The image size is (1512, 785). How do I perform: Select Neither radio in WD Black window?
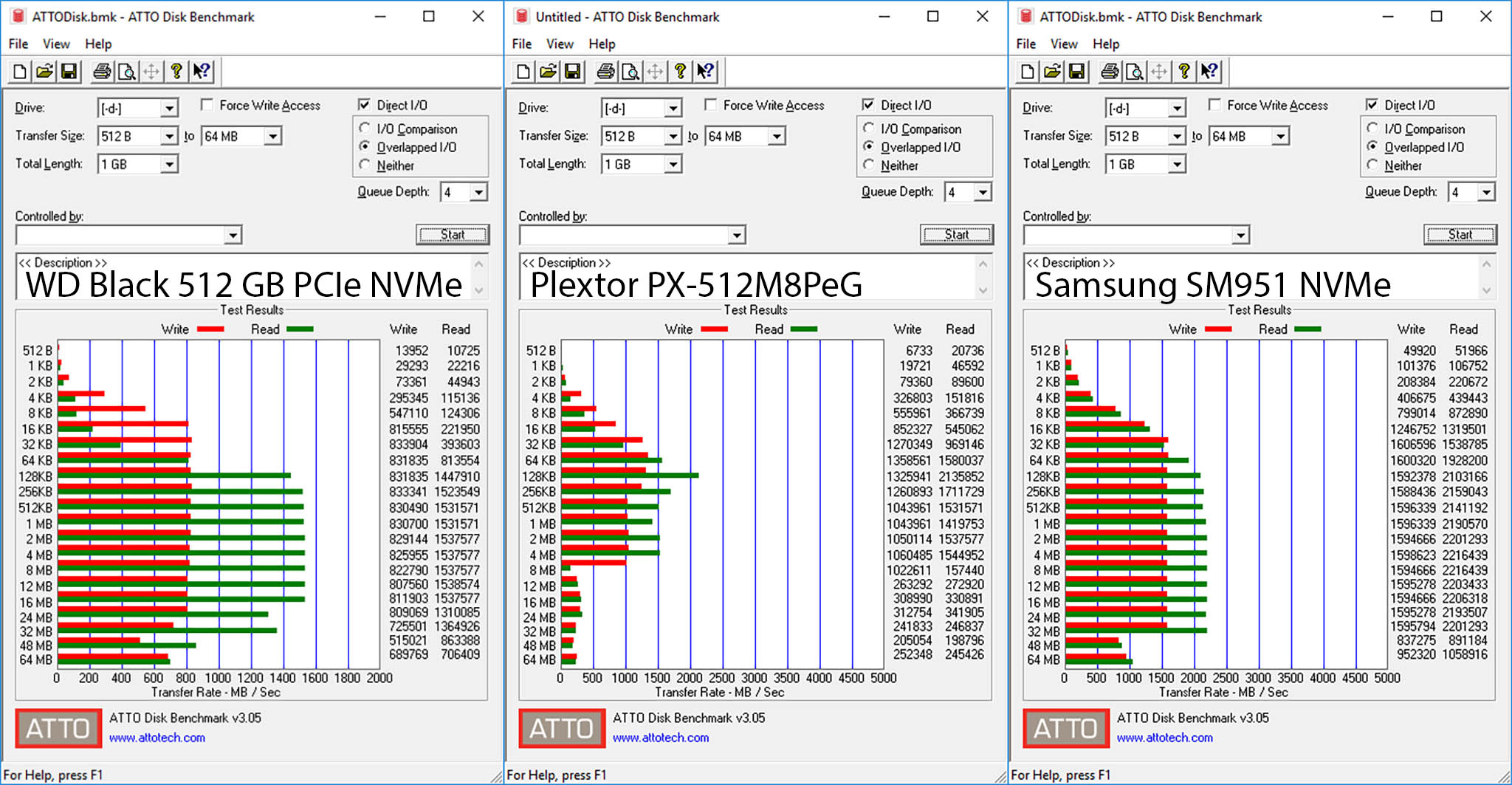(x=365, y=165)
